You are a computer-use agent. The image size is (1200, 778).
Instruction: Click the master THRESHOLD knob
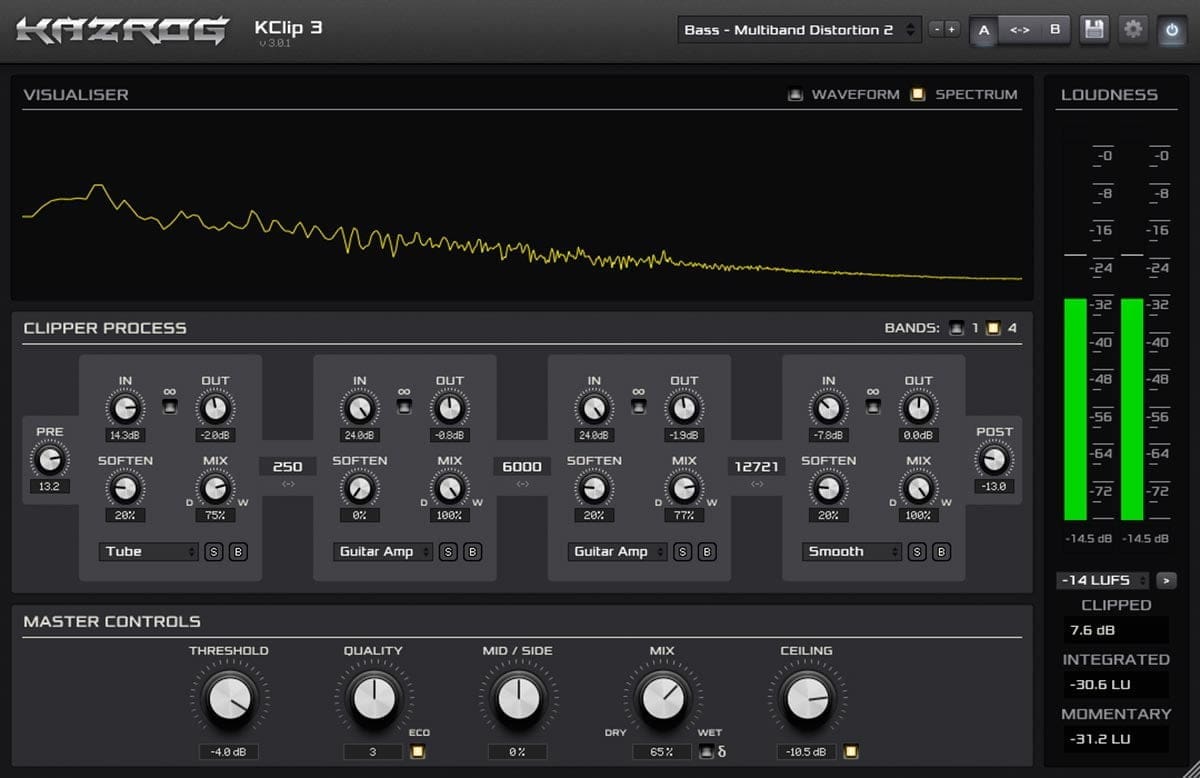(229, 699)
